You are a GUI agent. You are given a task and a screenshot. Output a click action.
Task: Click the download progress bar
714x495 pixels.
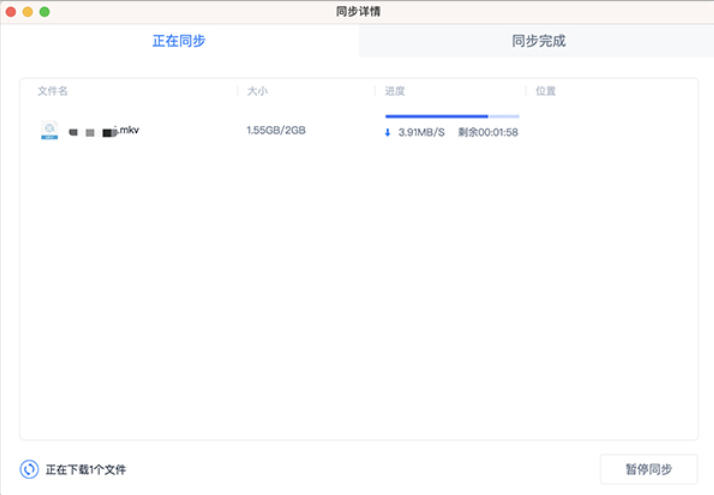(451, 117)
